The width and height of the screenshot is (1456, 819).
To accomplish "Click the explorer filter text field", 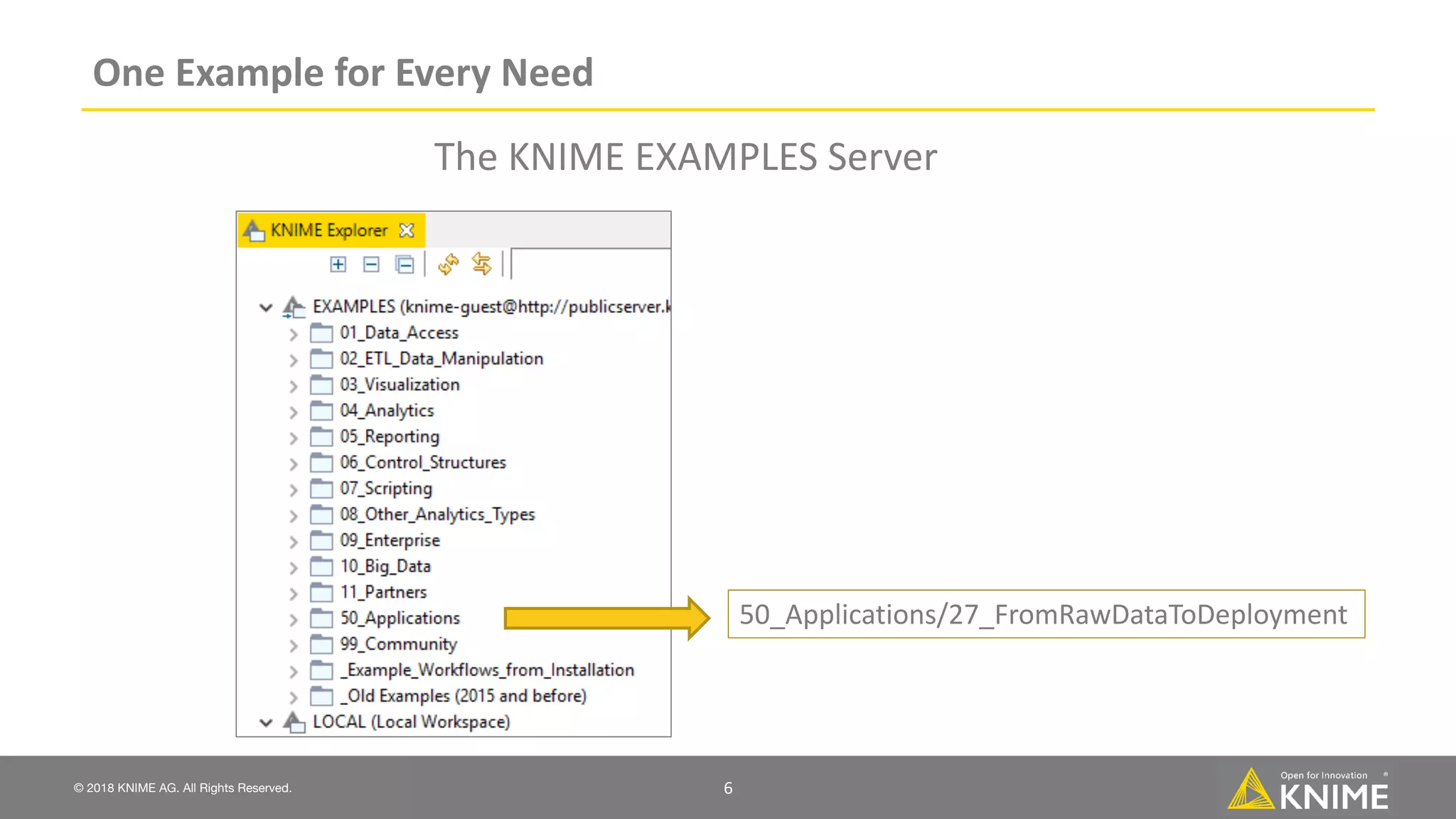I will point(590,264).
